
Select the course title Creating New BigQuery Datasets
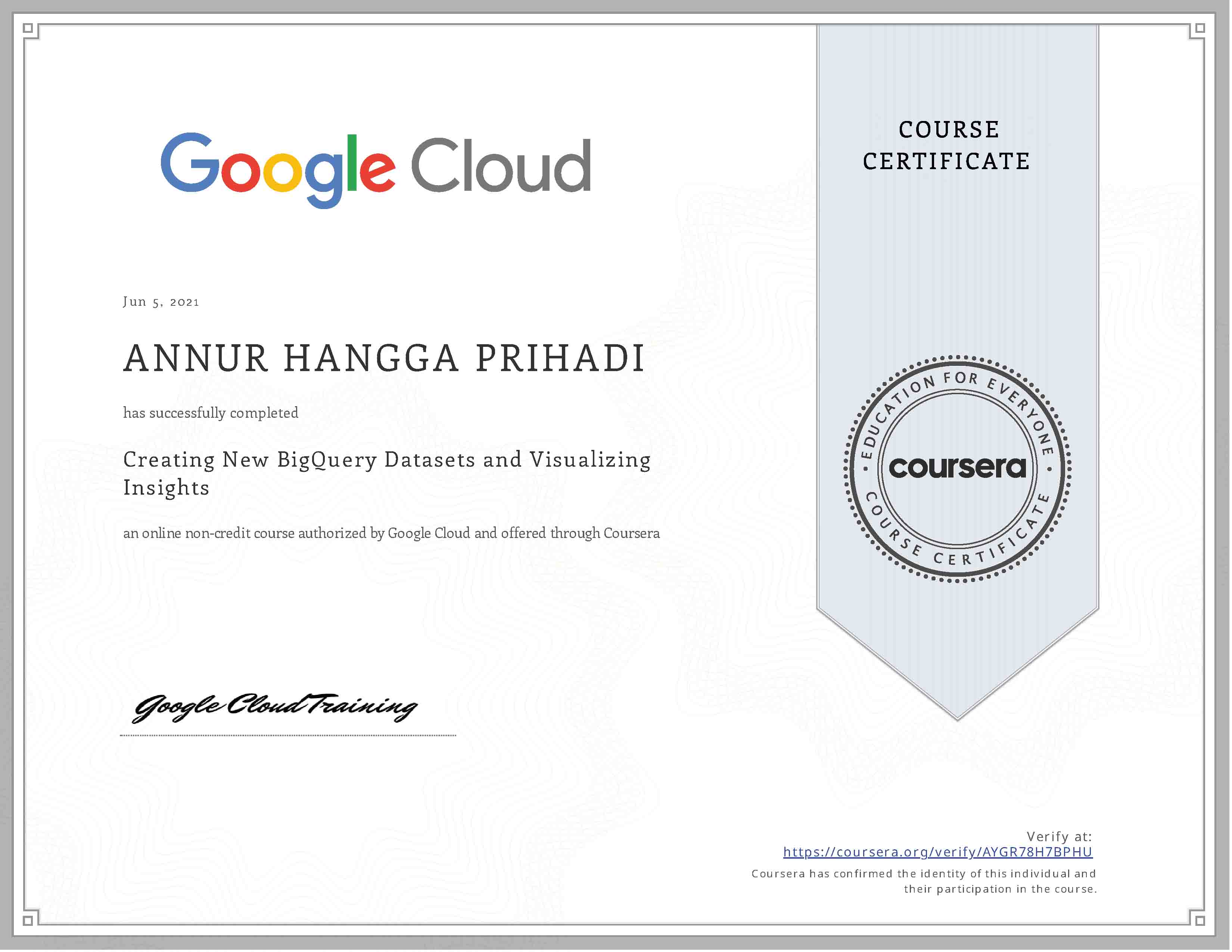click(383, 460)
